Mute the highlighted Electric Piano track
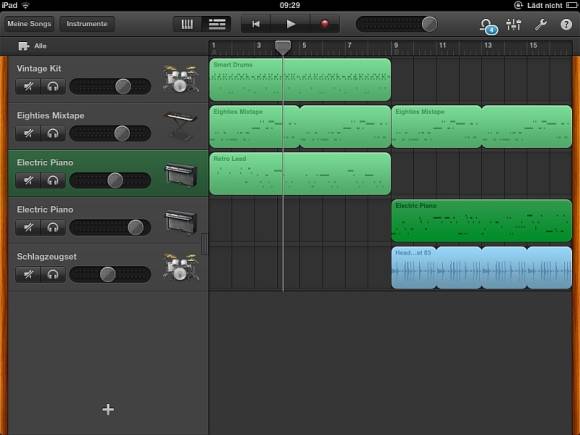 click(x=28, y=181)
